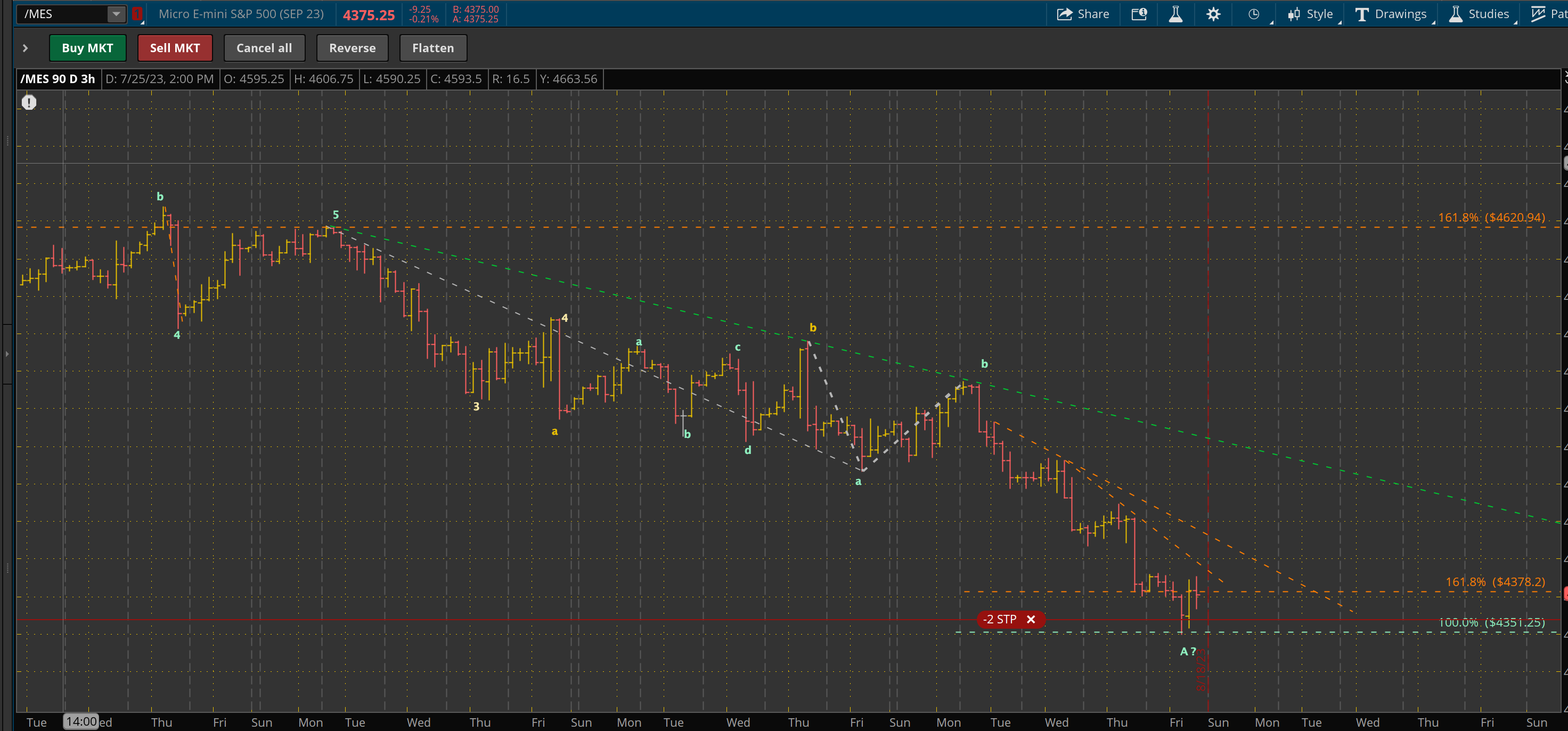
Task: Click the Y: 4663.56 value
Action: 568,79
